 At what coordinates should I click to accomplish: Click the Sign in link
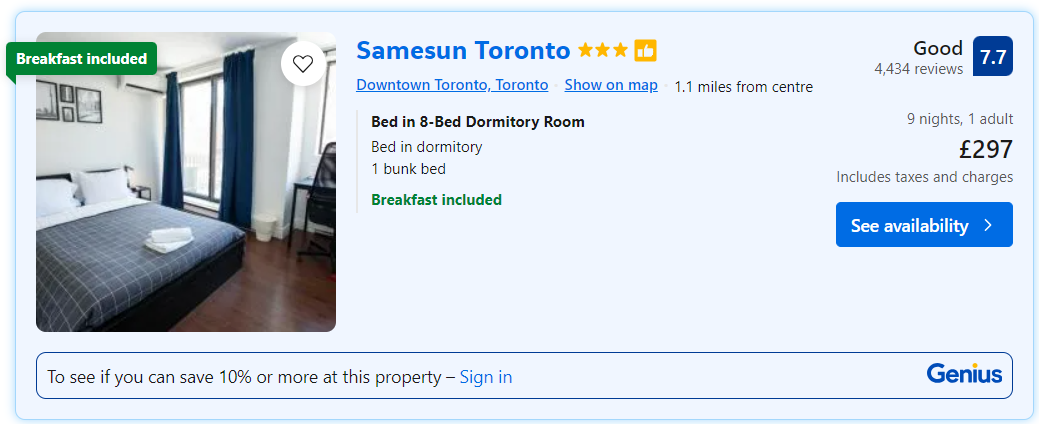point(486,377)
